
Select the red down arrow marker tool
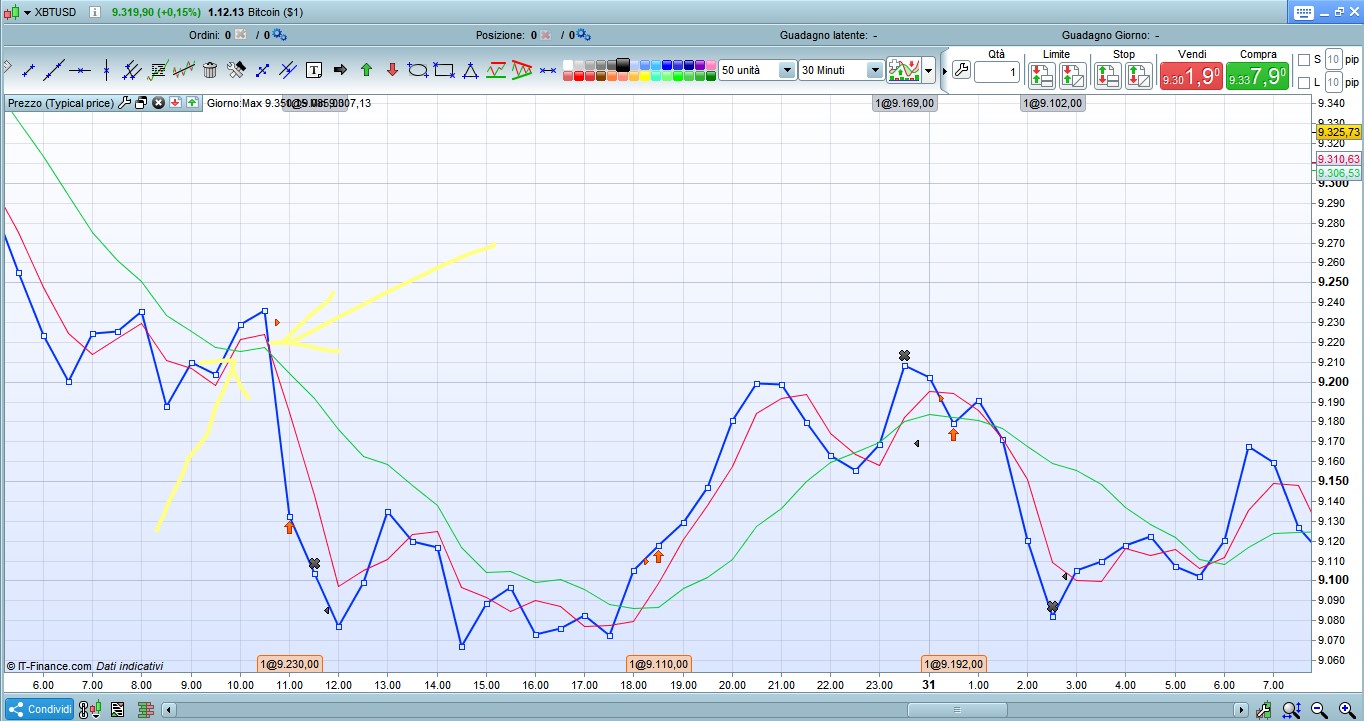[x=392, y=70]
